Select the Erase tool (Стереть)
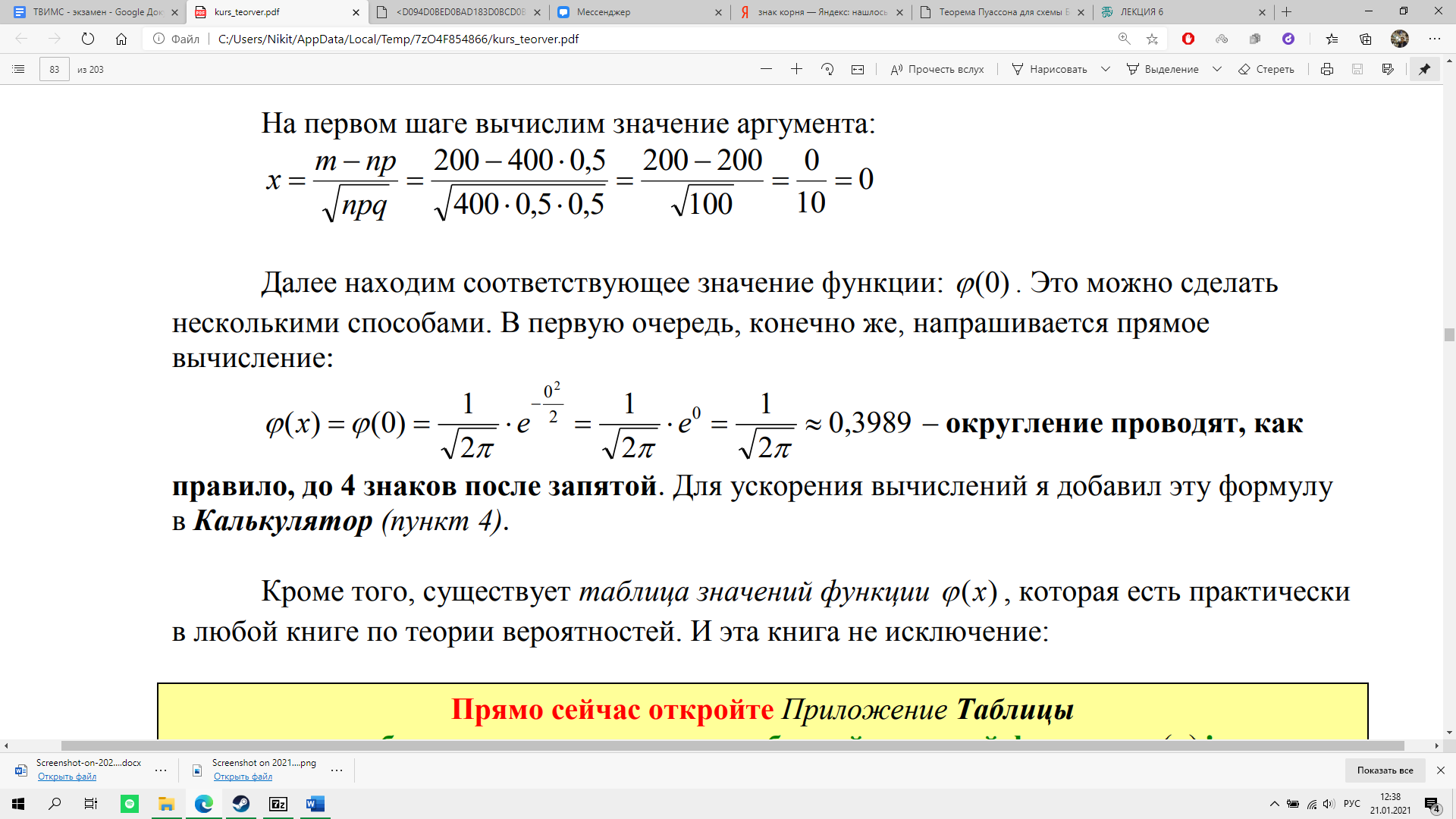Image resolution: width=1456 pixels, height=819 pixels. coord(1266,69)
